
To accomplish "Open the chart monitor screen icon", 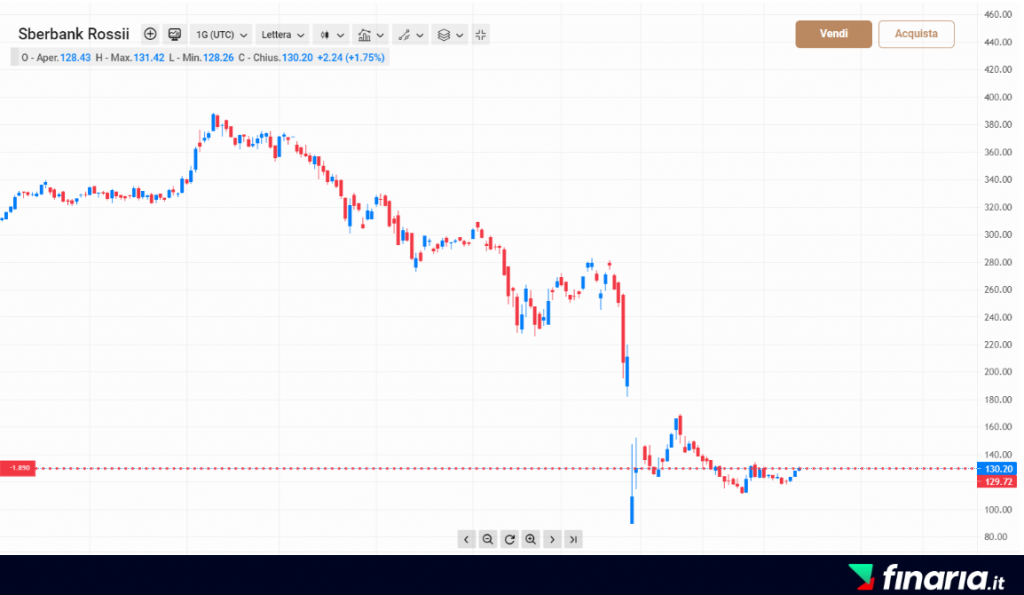I will (174, 35).
